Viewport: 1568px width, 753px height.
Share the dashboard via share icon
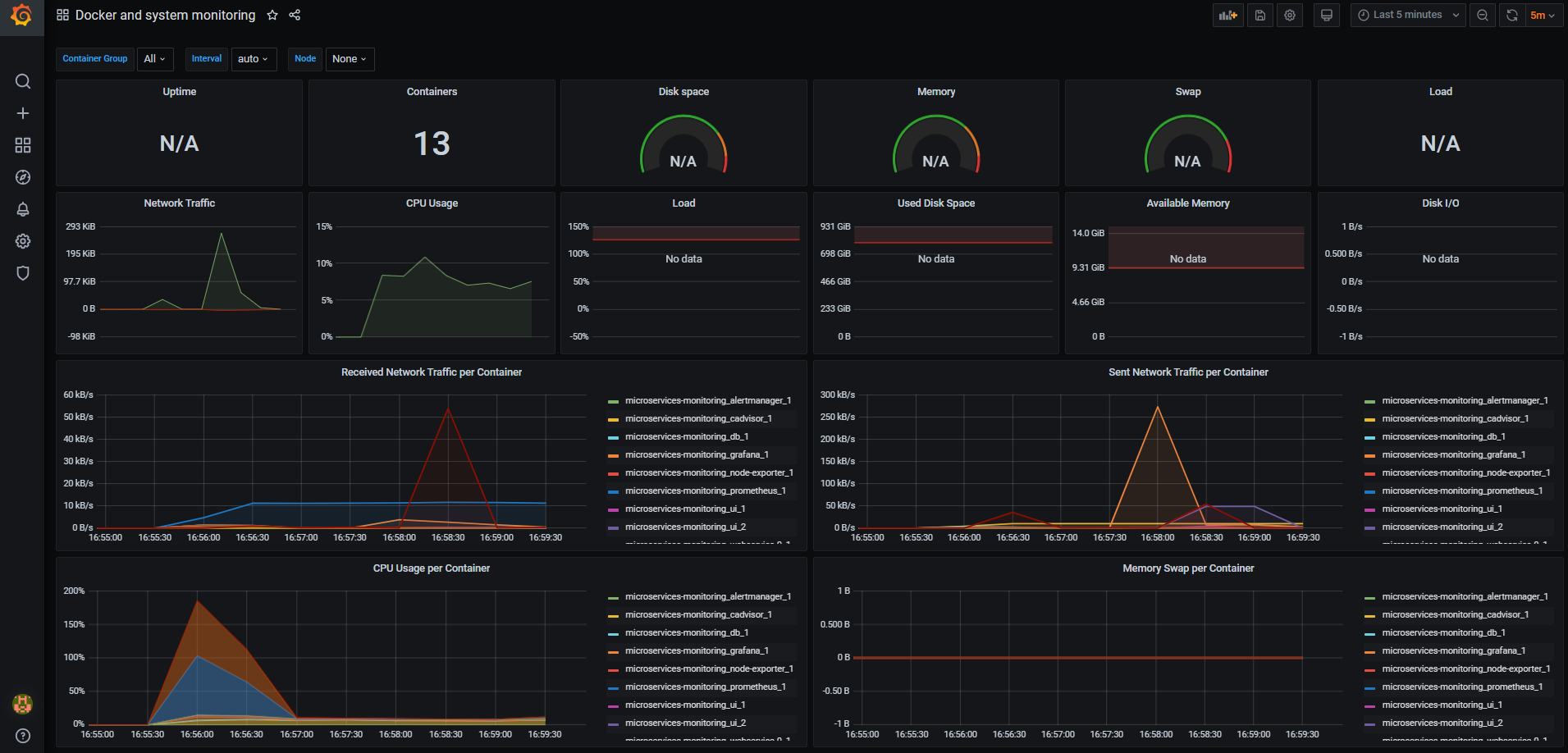point(295,15)
